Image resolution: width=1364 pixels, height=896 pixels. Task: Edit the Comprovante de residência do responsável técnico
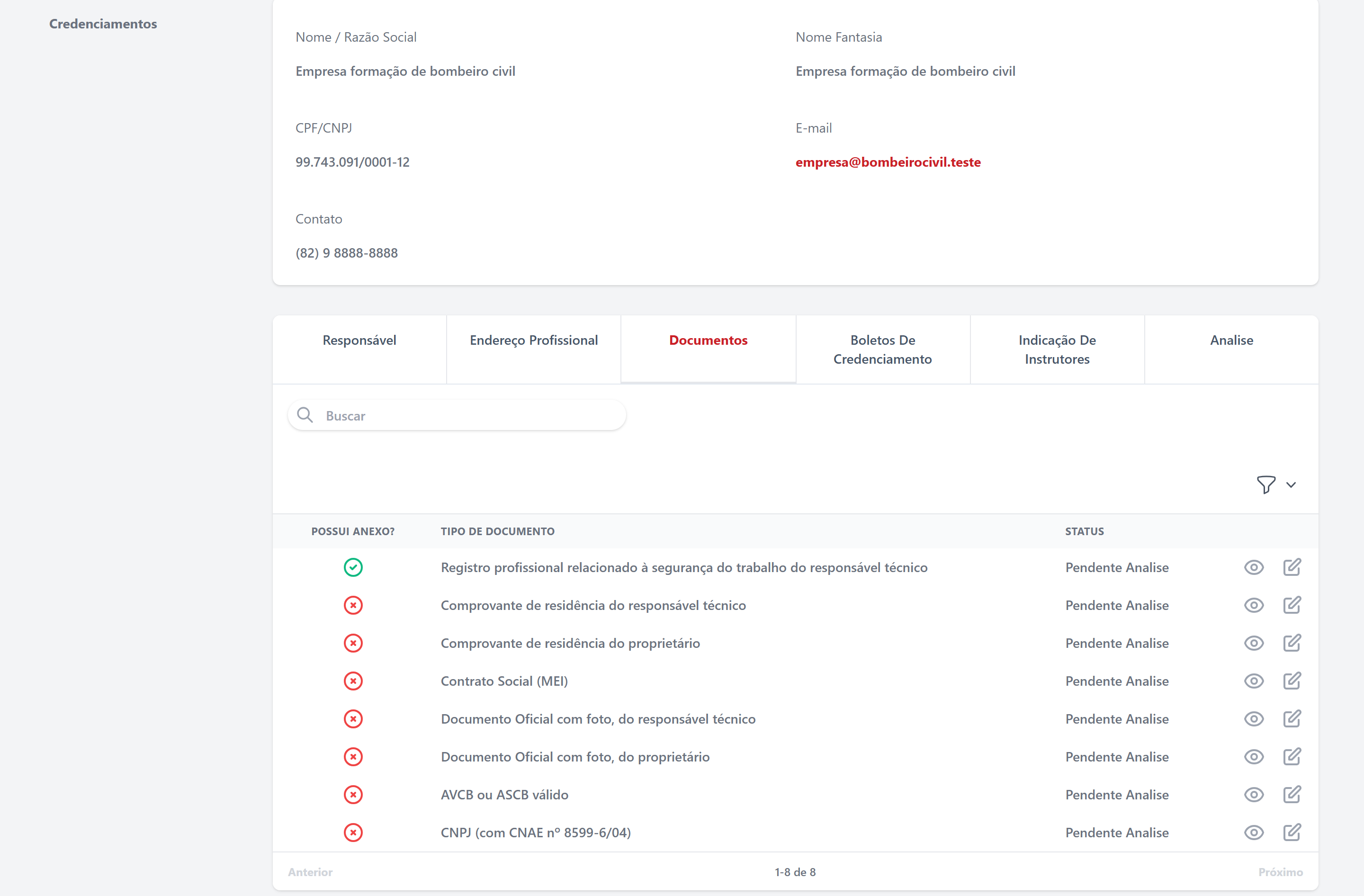(1292, 605)
